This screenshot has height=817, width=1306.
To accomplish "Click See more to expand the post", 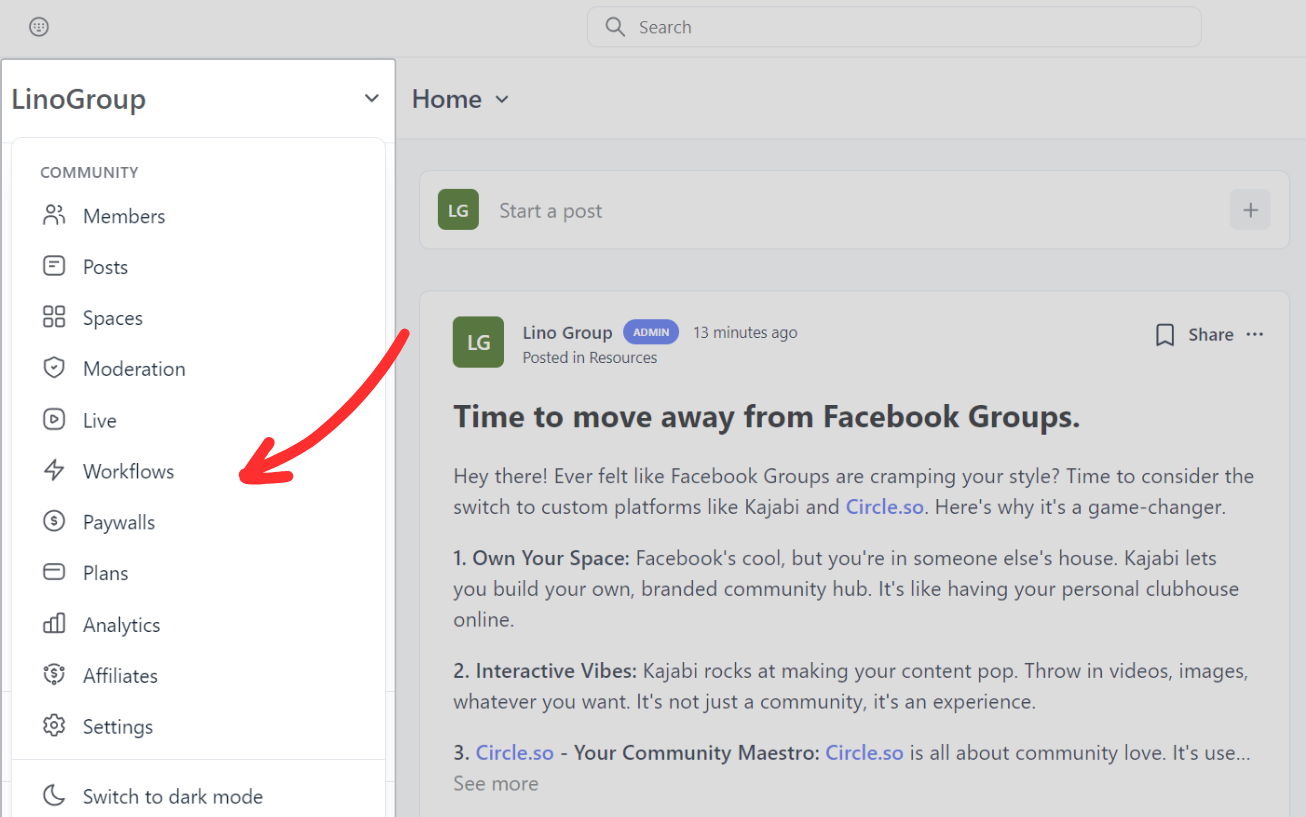I will tap(495, 783).
